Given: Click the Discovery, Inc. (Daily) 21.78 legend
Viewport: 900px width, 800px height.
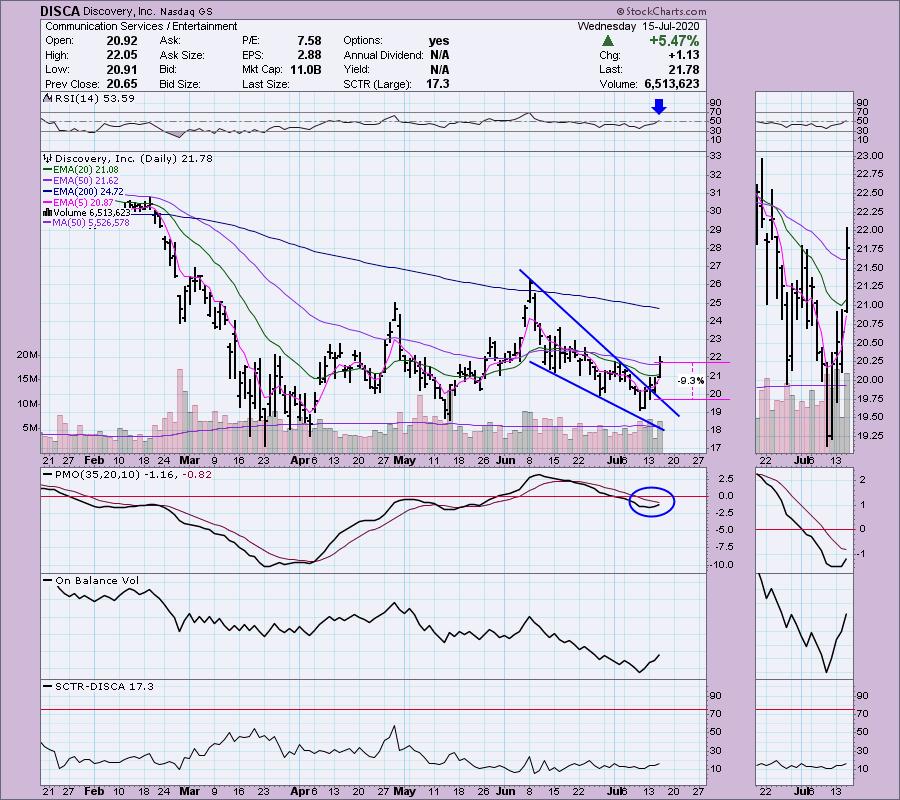Looking at the screenshot, I should pos(134,158).
